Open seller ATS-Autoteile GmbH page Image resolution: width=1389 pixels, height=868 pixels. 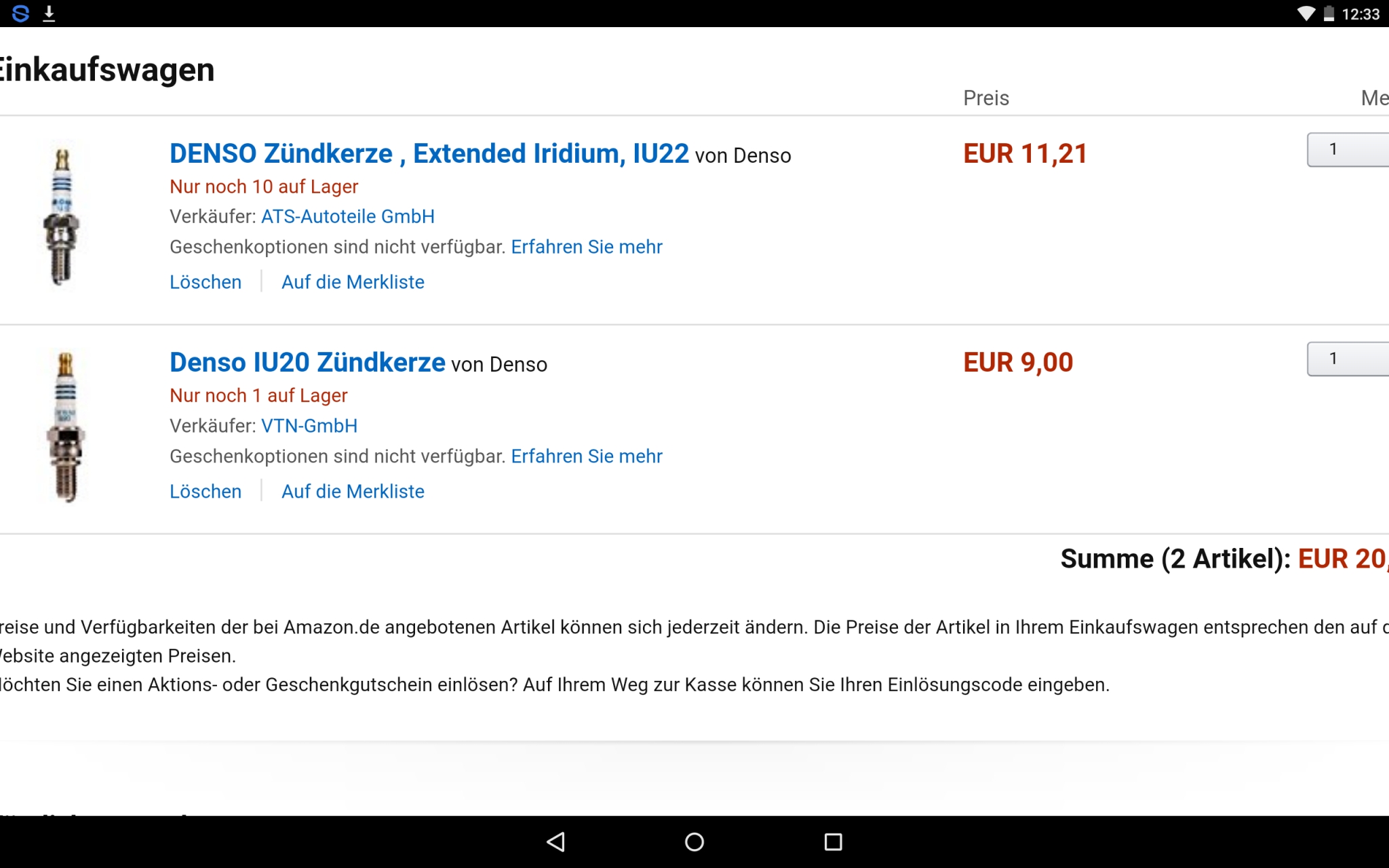click(x=348, y=216)
